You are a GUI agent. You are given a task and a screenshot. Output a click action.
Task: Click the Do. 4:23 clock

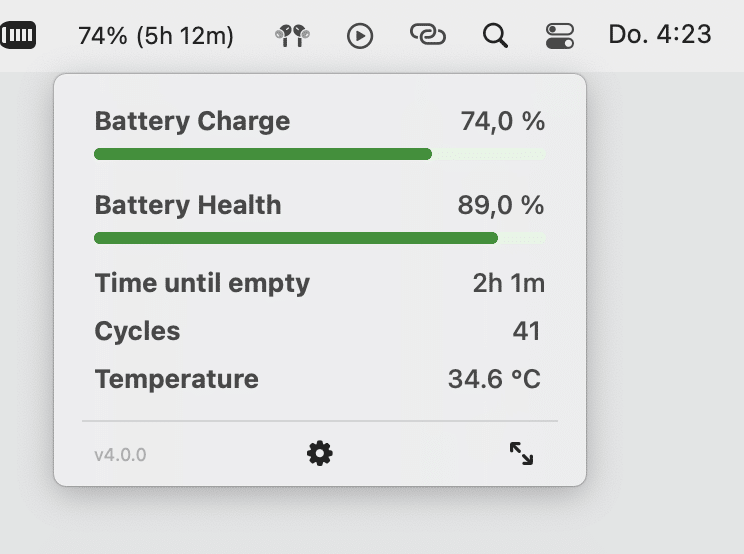point(660,35)
